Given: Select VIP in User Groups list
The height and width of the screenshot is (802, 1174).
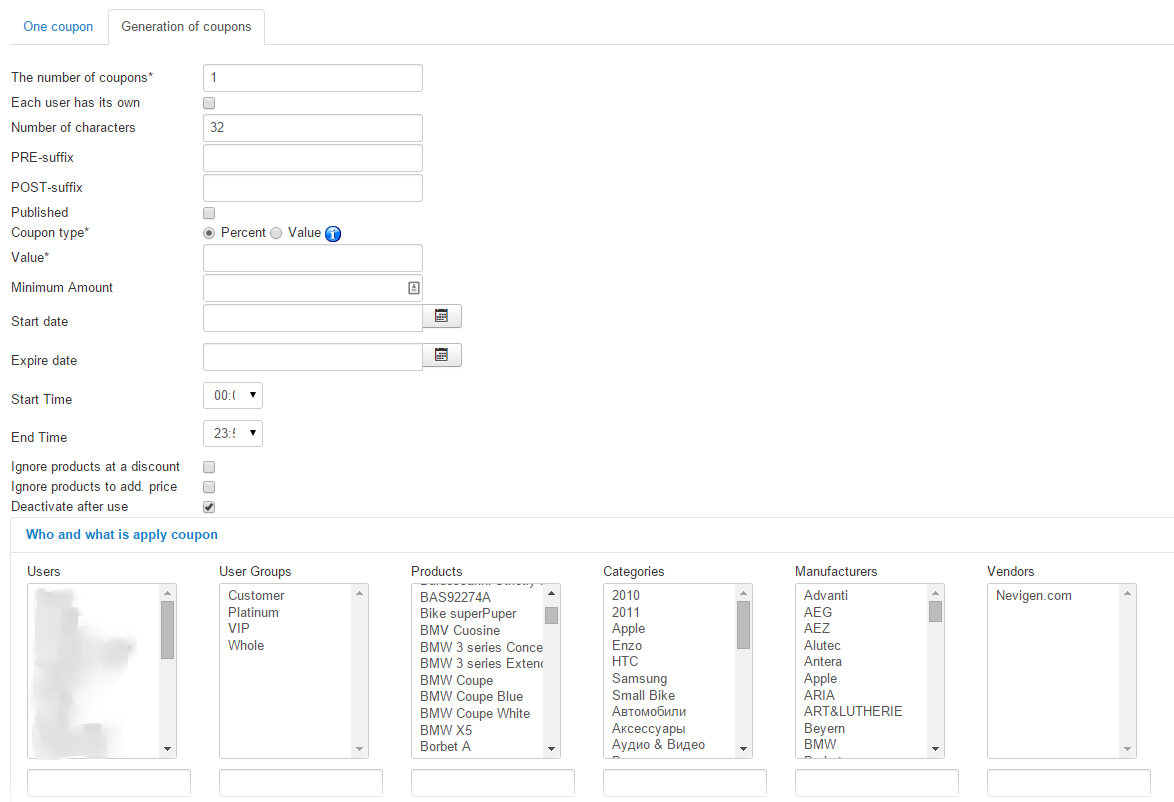Looking at the screenshot, I should 239,629.
